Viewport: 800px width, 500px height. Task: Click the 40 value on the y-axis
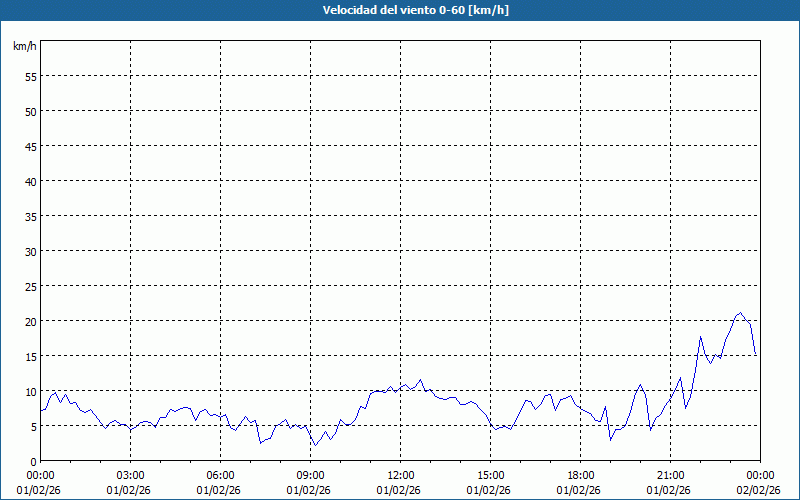pyautogui.click(x=31, y=182)
